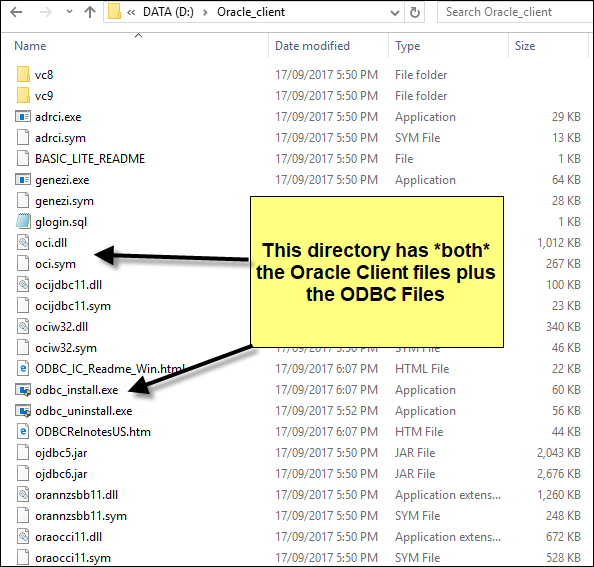Expand the address bar history dropdown
594x567 pixels.
click(394, 13)
